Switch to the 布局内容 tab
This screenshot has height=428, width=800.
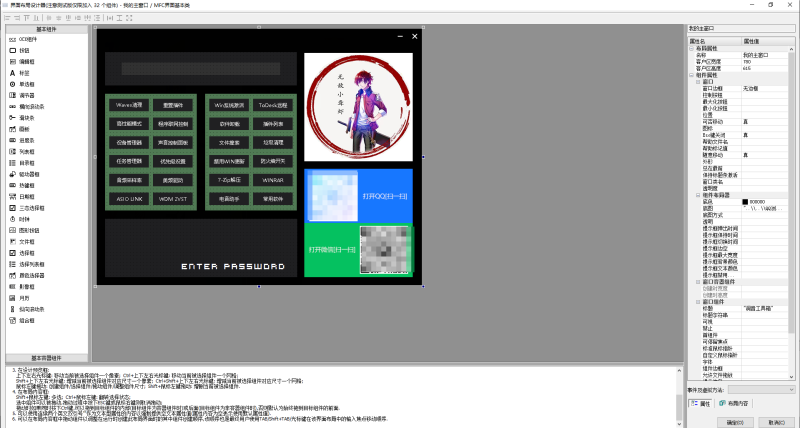tap(733, 404)
